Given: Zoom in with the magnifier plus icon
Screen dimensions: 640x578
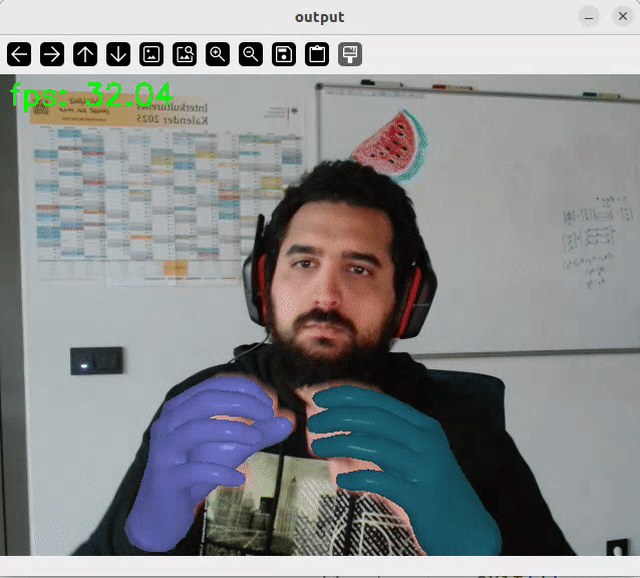Looking at the screenshot, I should [x=217, y=54].
